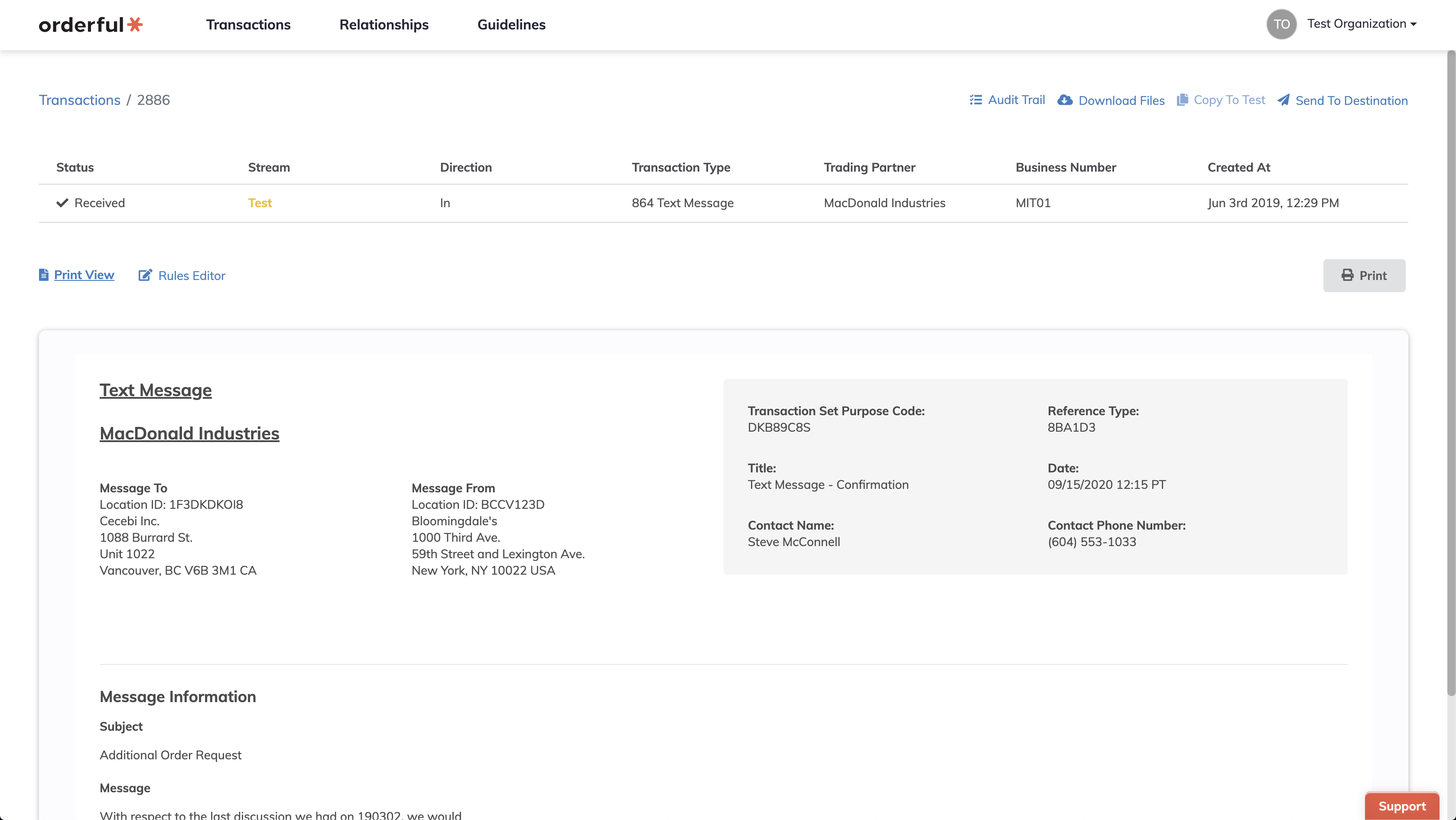This screenshot has width=1456, height=820.
Task: Click the Support button
Action: 1402,806
